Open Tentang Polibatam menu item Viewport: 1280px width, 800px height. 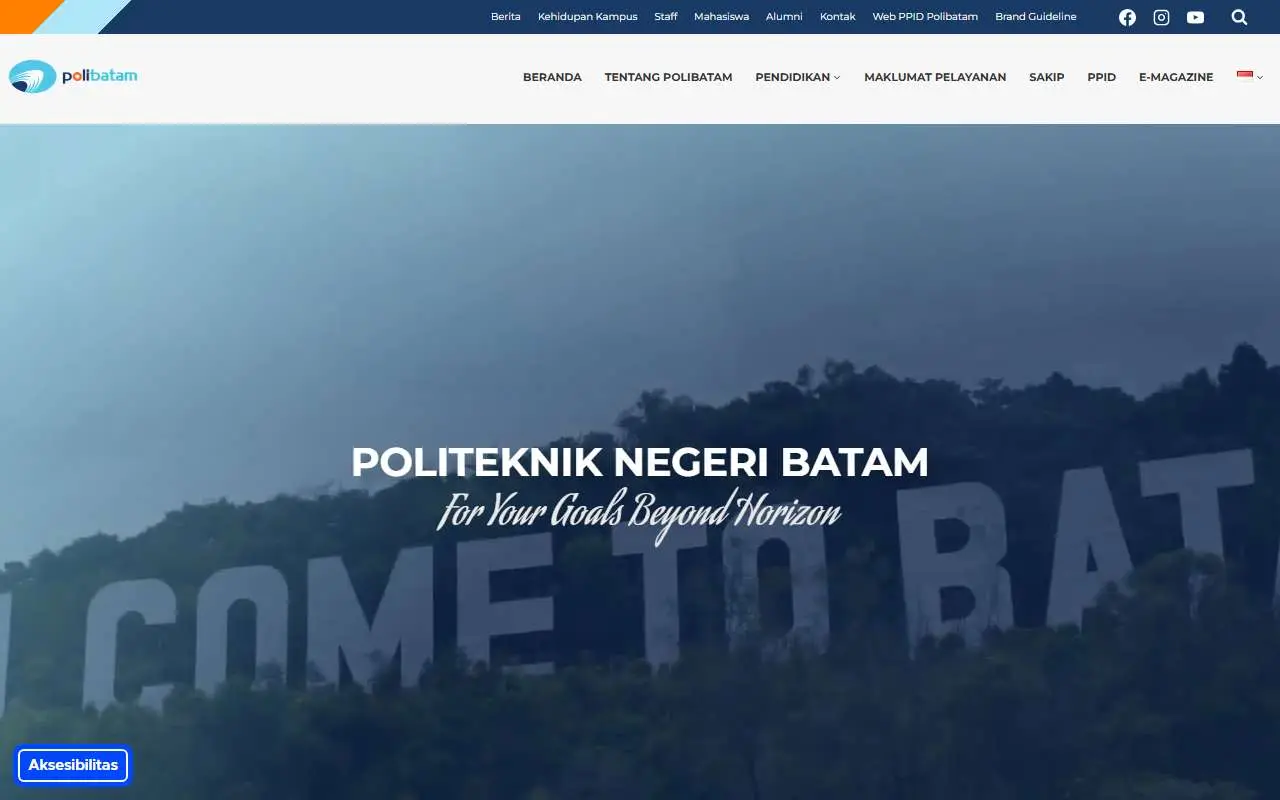tap(668, 77)
